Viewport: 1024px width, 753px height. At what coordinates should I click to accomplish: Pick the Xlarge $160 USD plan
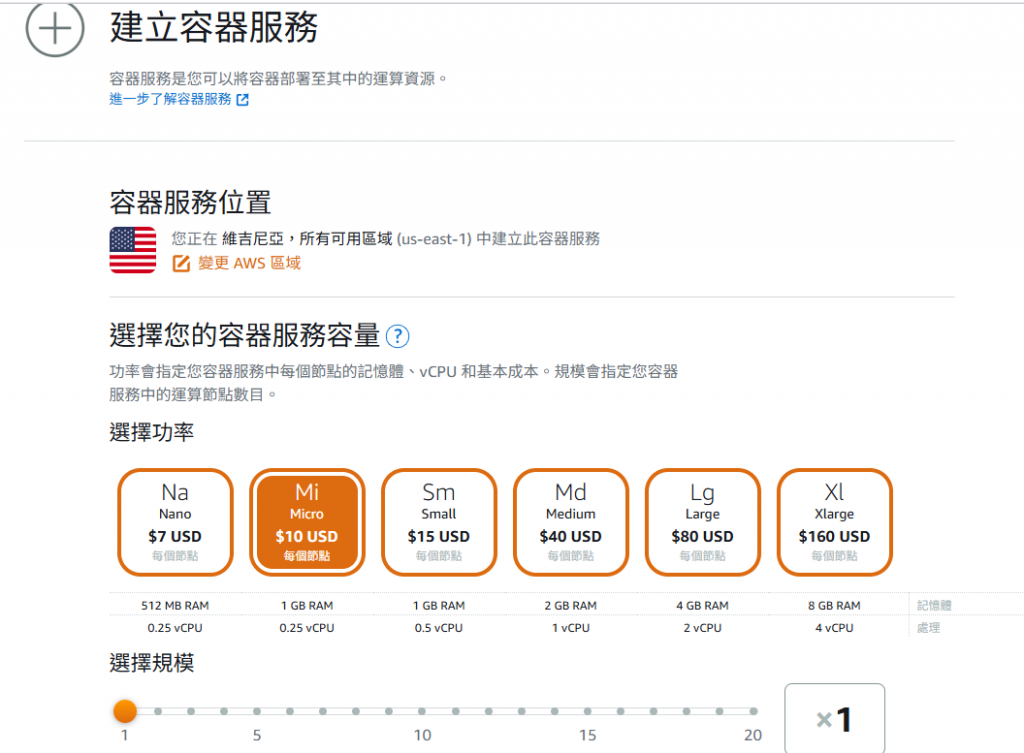(x=835, y=522)
